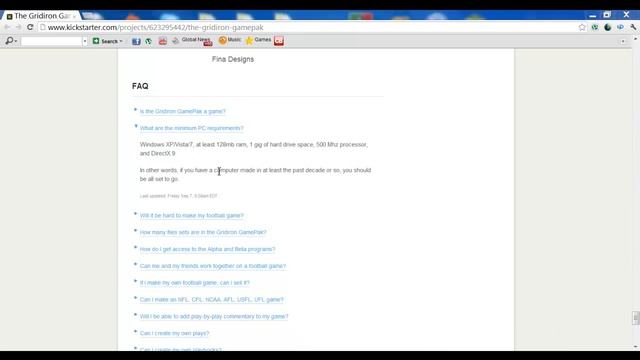Click the red icon after Games
The height and width of the screenshot is (360, 640).
click(x=279, y=41)
